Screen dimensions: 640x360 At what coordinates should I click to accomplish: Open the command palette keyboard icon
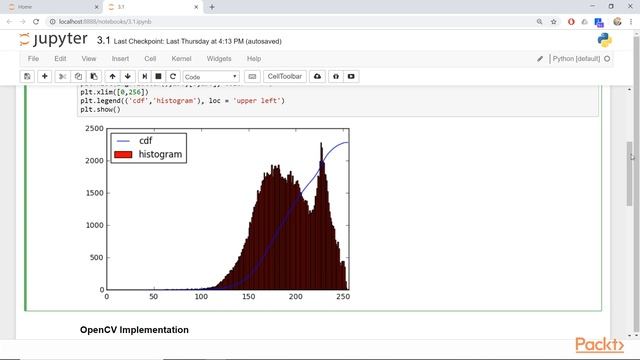(x=252, y=76)
